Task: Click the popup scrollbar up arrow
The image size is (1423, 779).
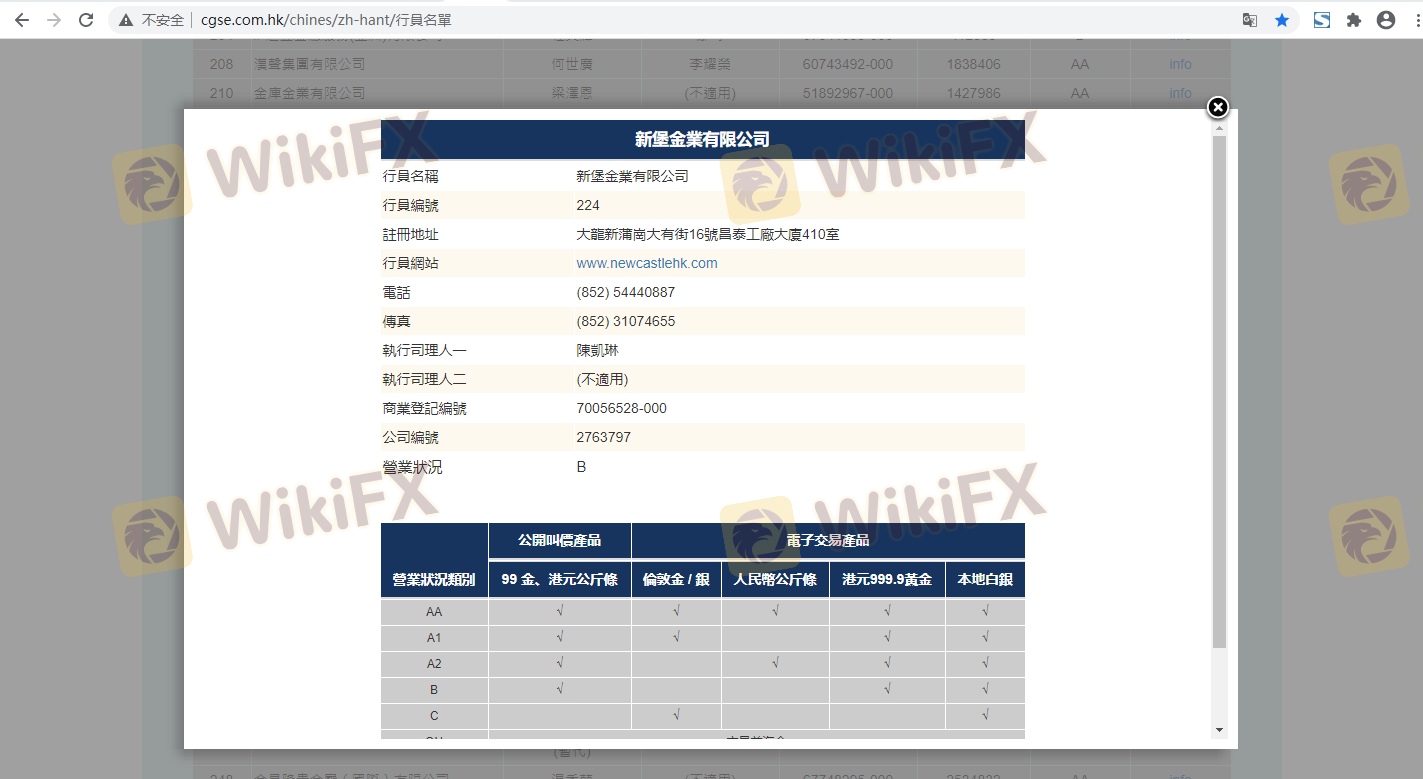Action: tap(1219, 127)
